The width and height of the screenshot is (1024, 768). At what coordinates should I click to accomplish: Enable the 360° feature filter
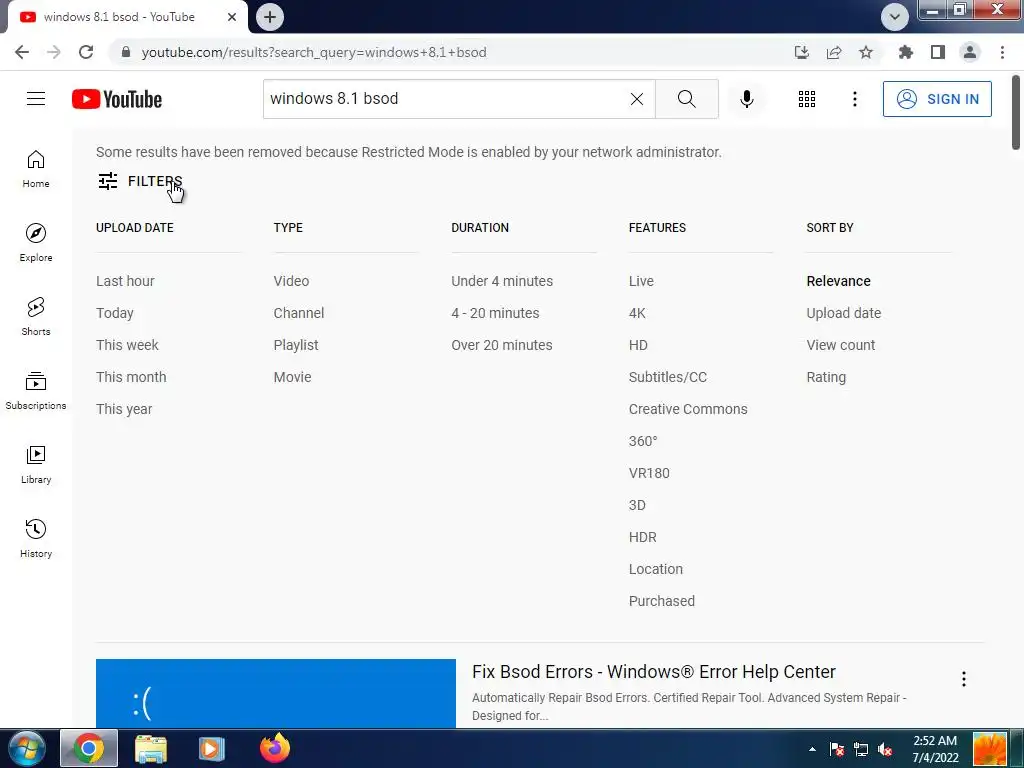coord(643,441)
